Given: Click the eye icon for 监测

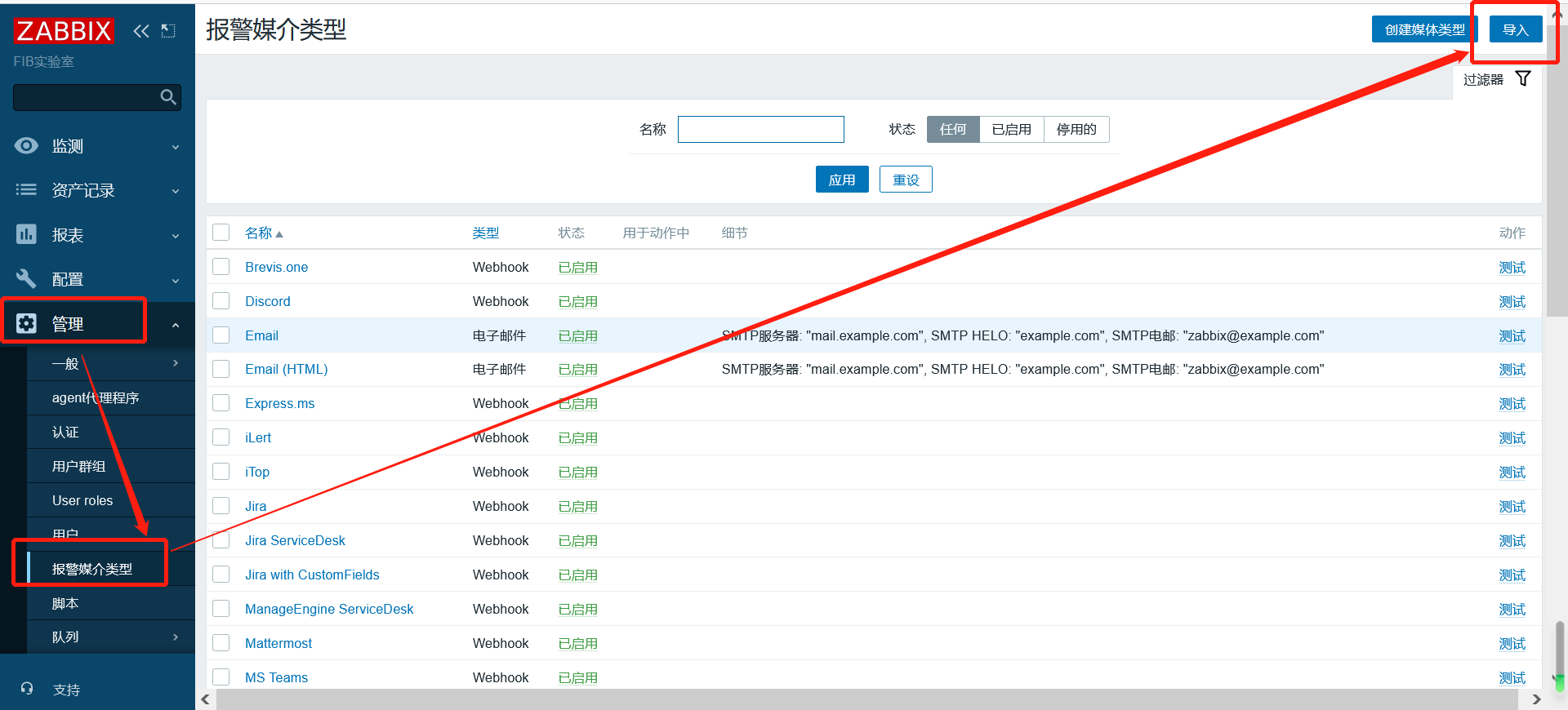Looking at the screenshot, I should (x=26, y=145).
